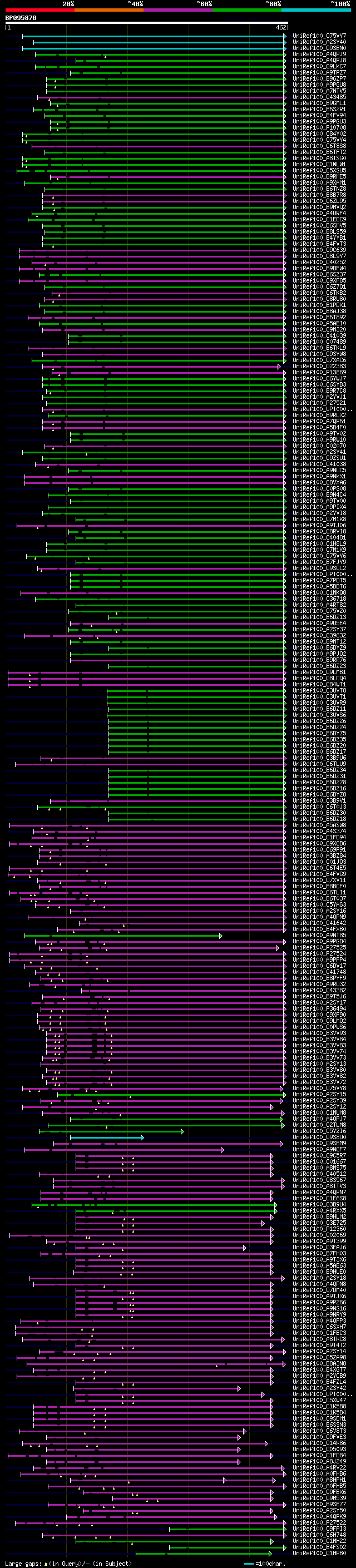This screenshot has height=1568, width=356.
Task: Select hit label UniRef100_A4QPJ9
Action: click(x=319, y=55)
